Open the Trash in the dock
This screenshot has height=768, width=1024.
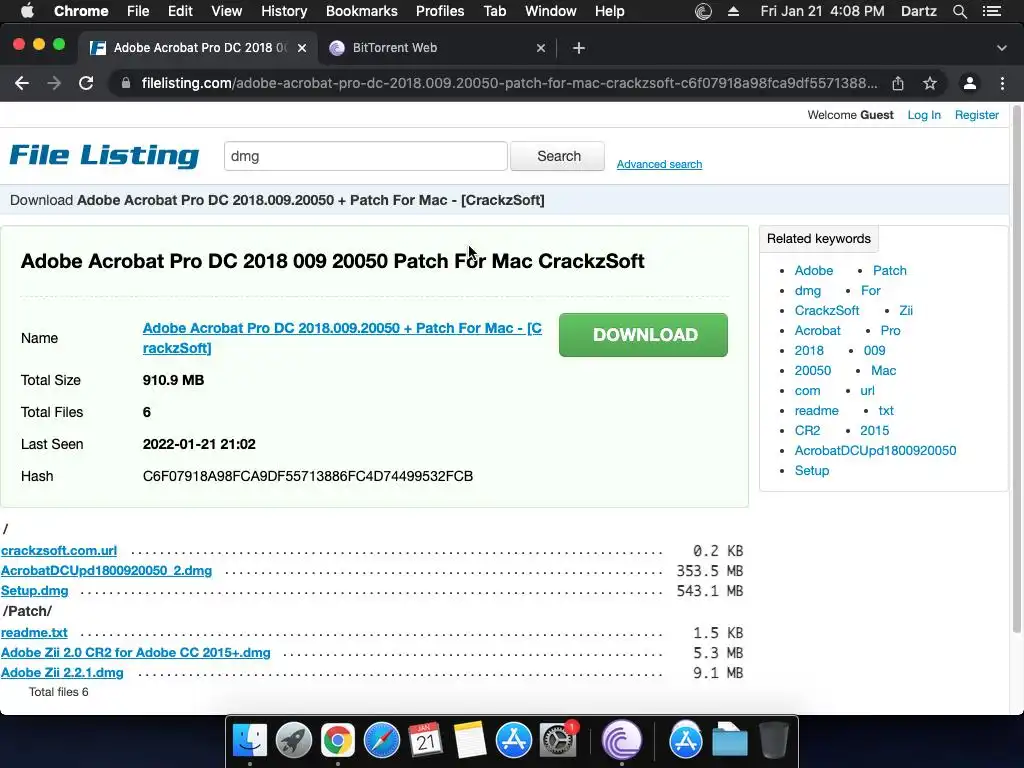pos(773,741)
